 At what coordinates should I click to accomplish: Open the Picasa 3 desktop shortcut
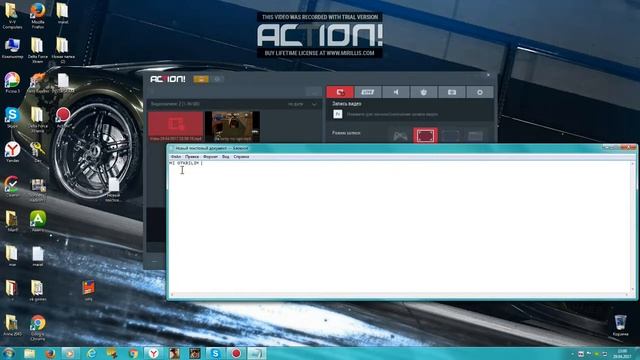(12, 82)
